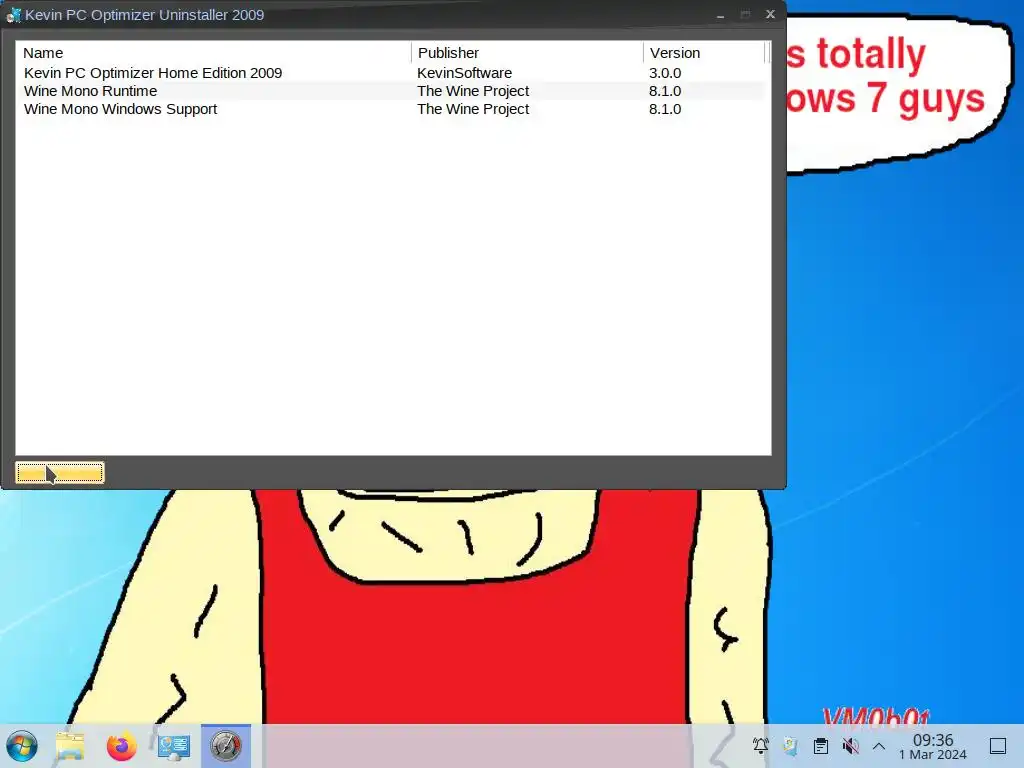Minimize the Uninstaller window
The height and width of the screenshot is (768, 1024).
click(720, 14)
